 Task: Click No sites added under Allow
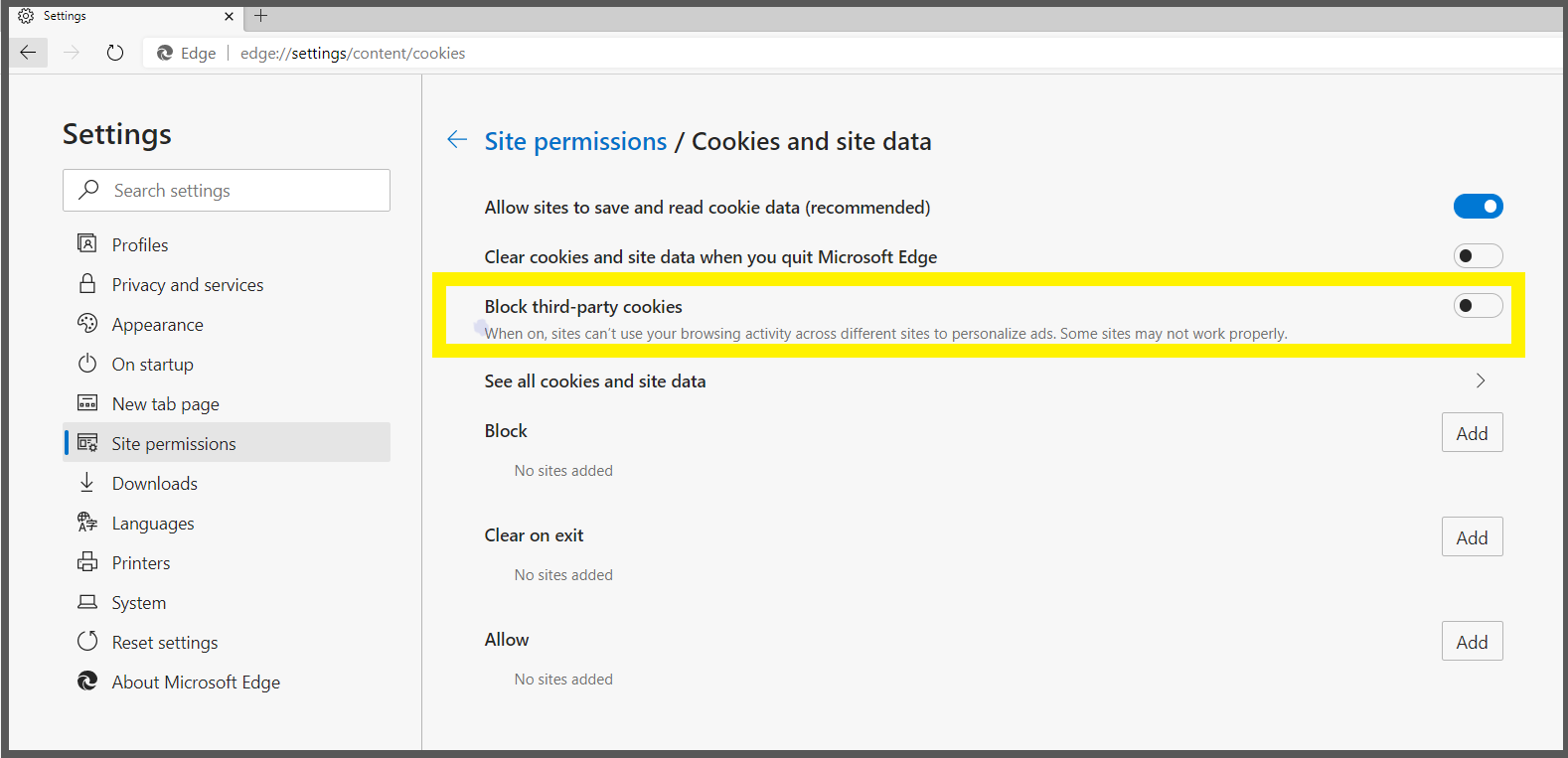coord(563,679)
